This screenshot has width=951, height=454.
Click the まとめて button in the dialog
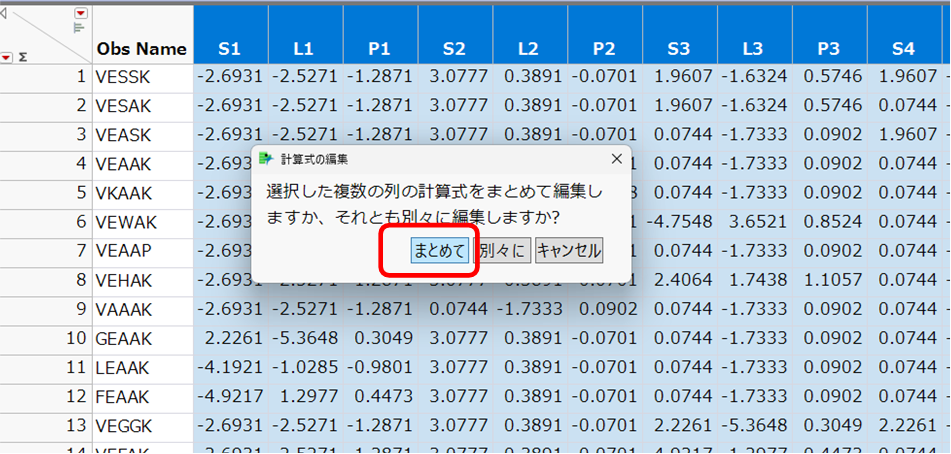click(440, 250)
